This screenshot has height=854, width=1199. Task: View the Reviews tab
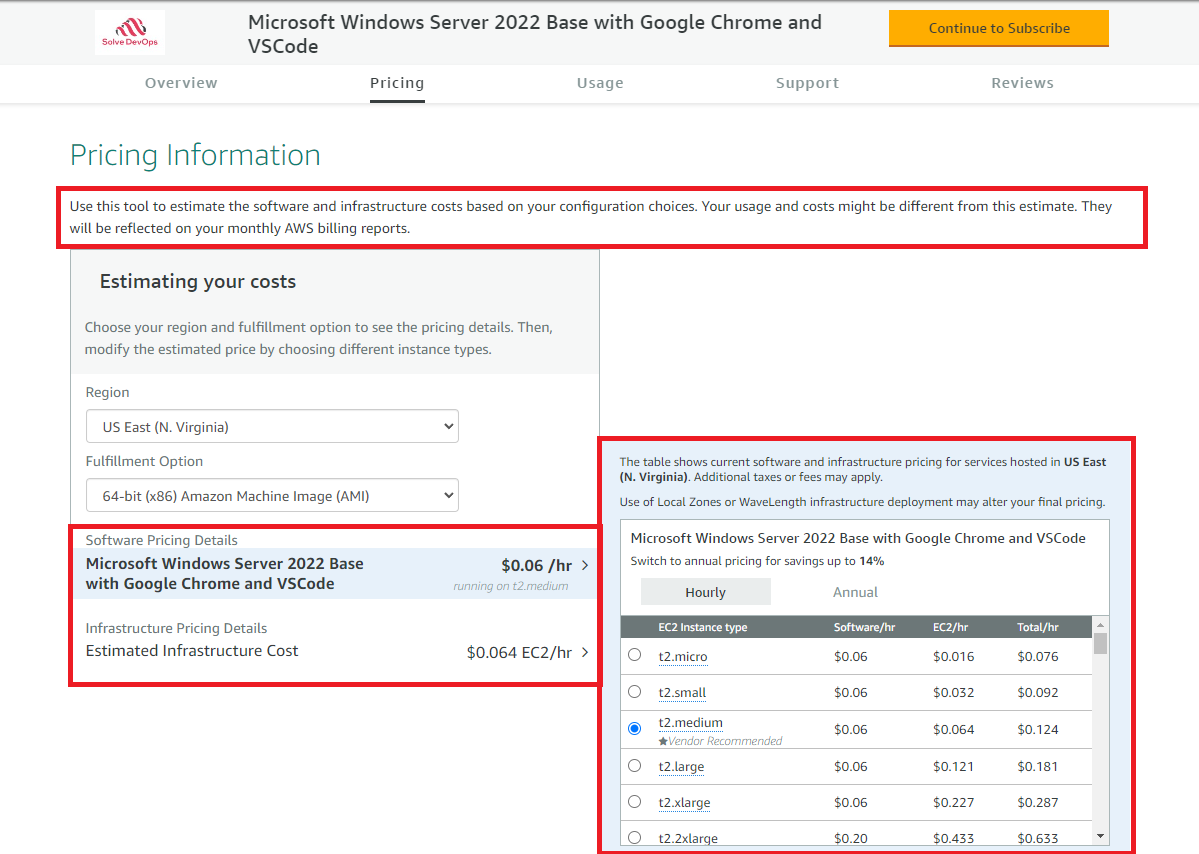click(x=1022, y=83)
